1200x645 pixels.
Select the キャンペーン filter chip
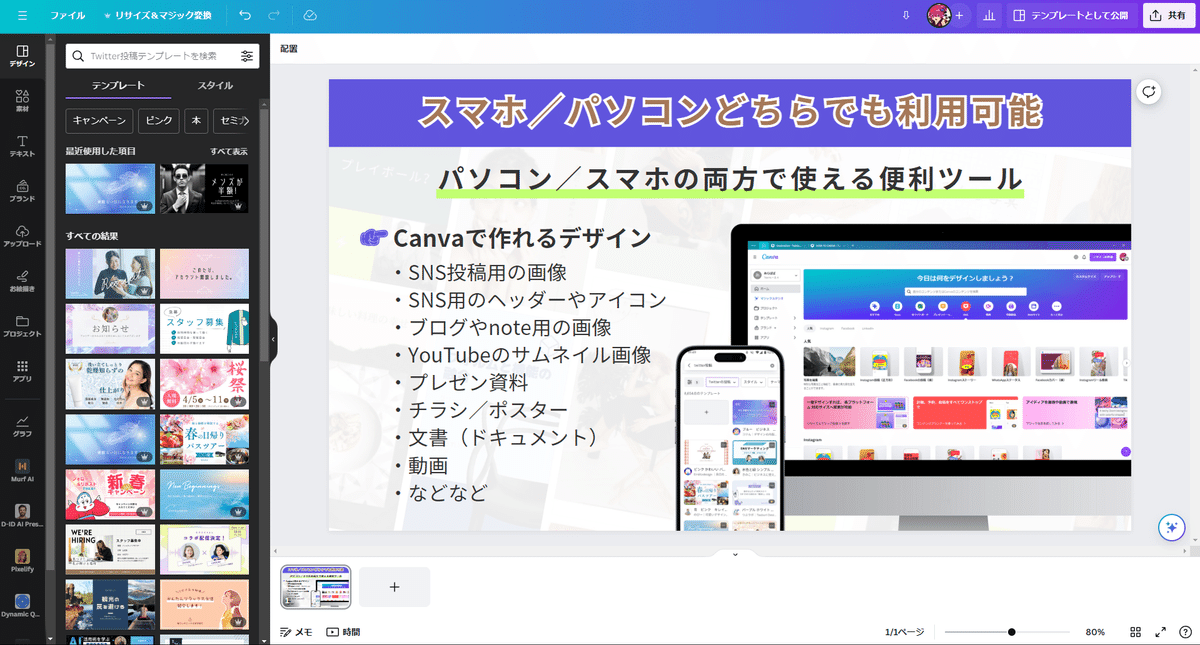tap(99, 121)
